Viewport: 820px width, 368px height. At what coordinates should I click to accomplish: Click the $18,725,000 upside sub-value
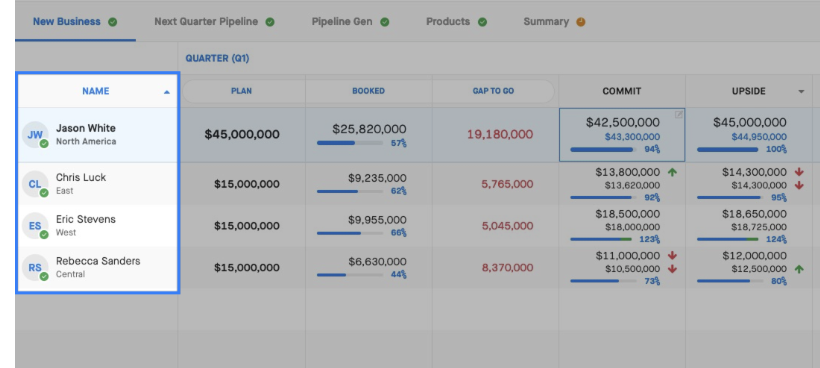759,227
